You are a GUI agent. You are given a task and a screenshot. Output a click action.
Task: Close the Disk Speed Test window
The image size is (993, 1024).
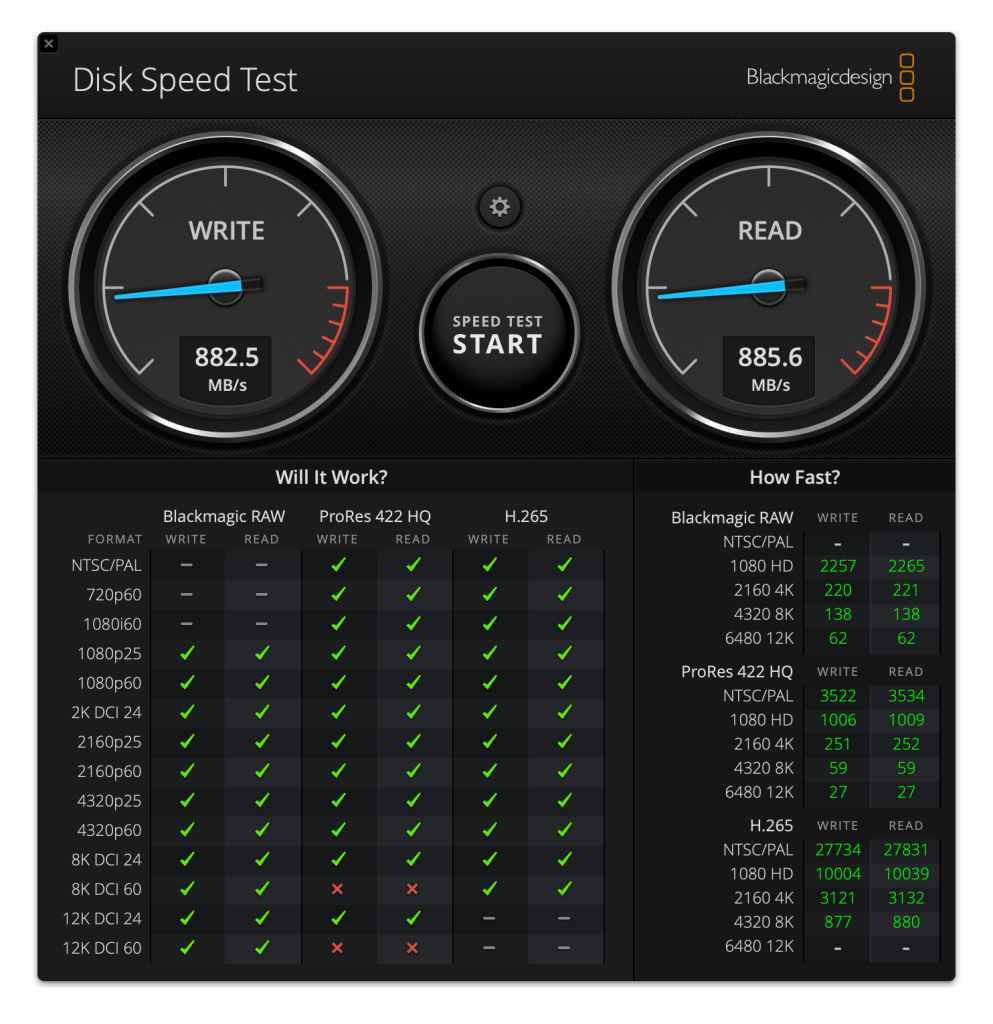pos(49,44)
